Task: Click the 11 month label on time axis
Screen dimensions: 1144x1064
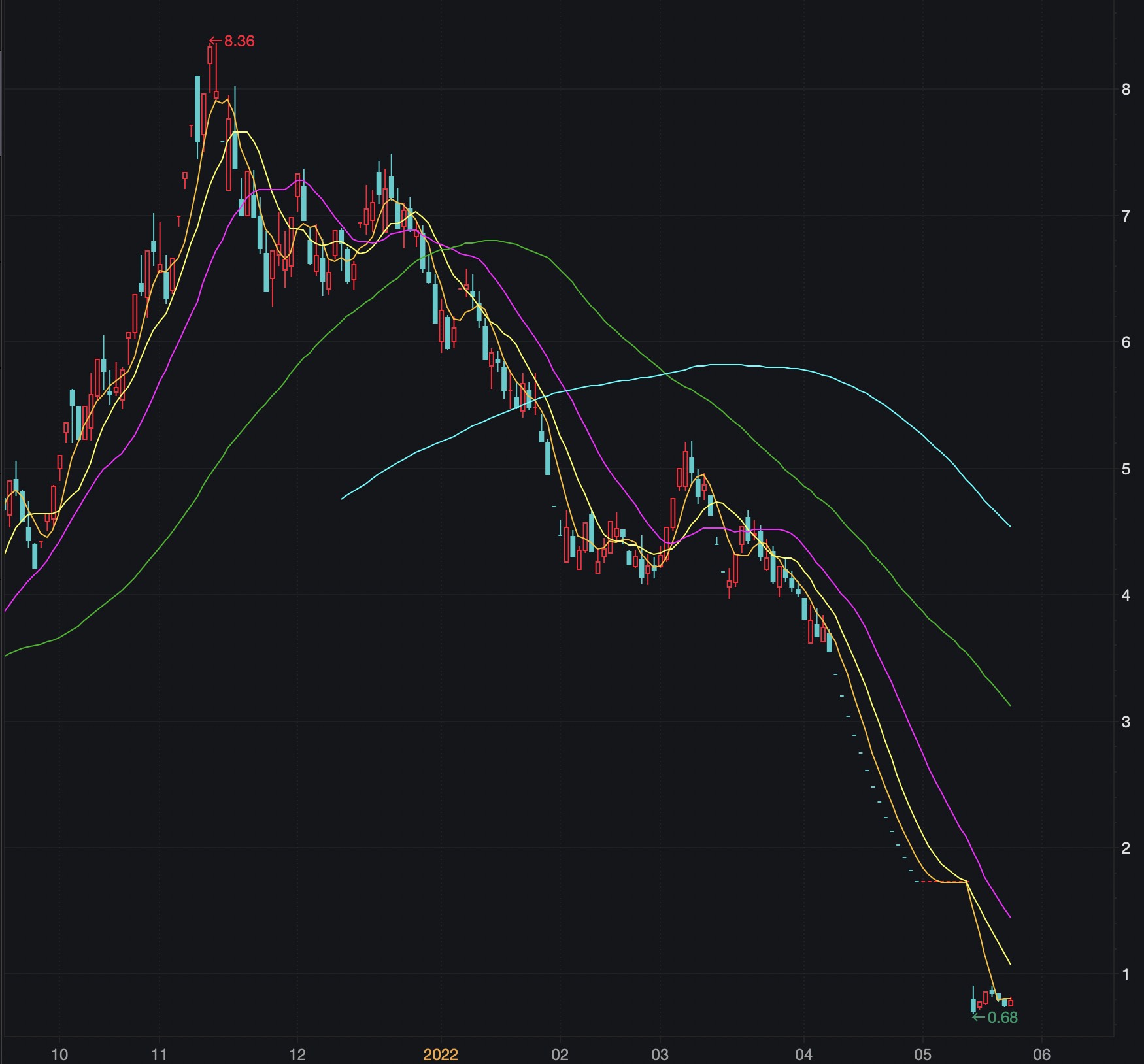Action: [159, 1054]
